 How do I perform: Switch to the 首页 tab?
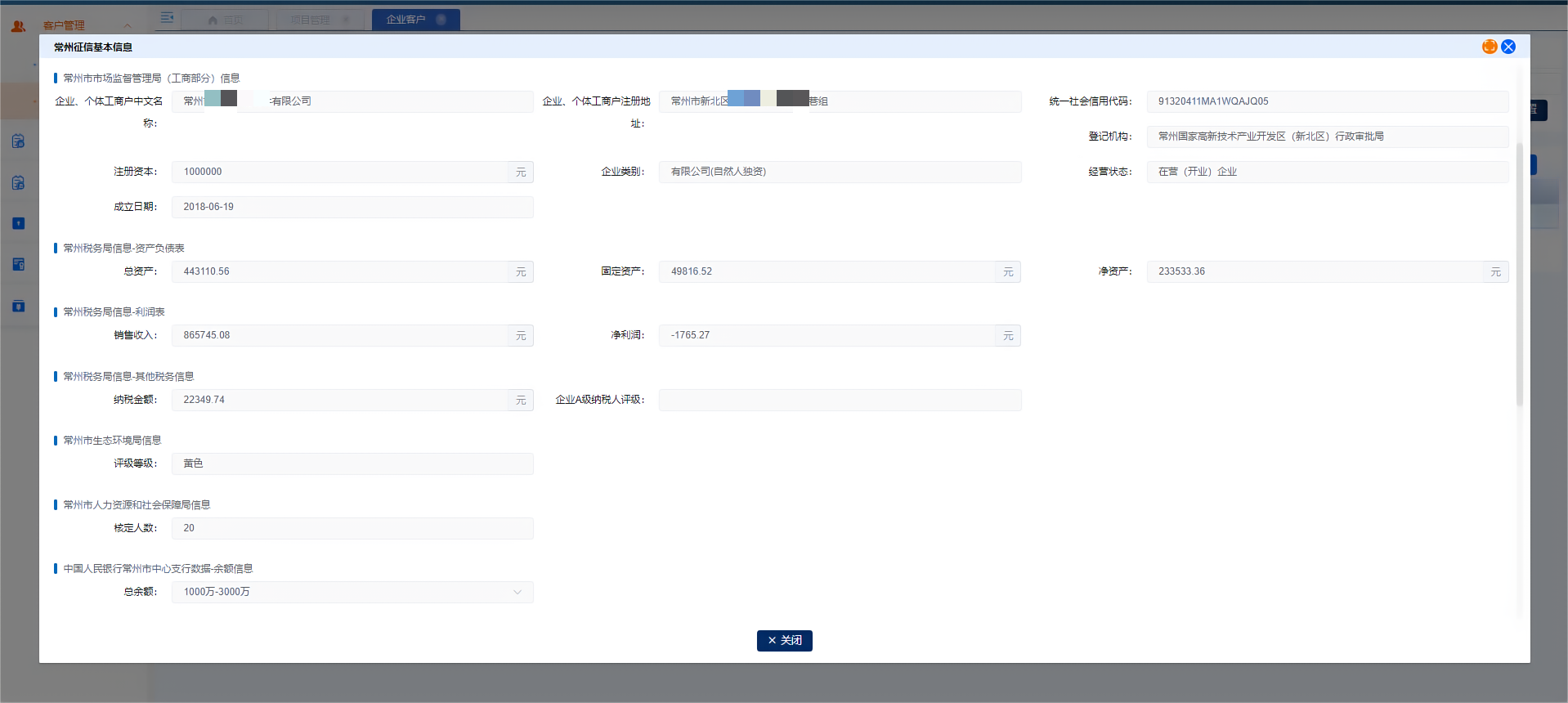[225, 20]
